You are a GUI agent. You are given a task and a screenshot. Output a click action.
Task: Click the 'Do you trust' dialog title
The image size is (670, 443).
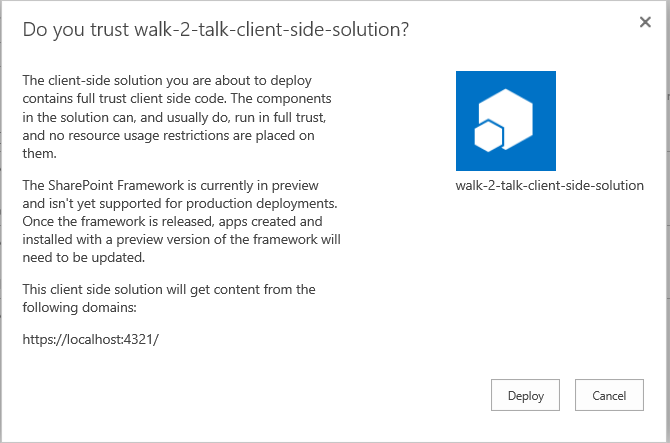click(216, 30)
